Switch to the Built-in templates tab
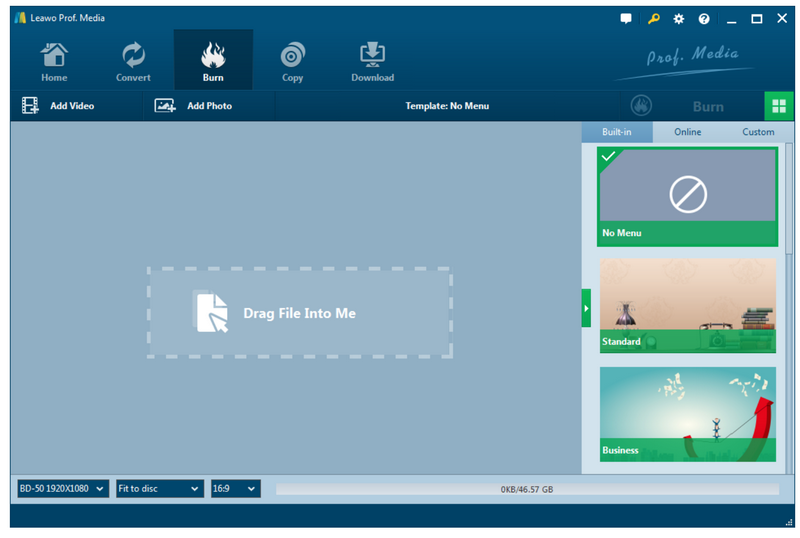 point(617,132)
